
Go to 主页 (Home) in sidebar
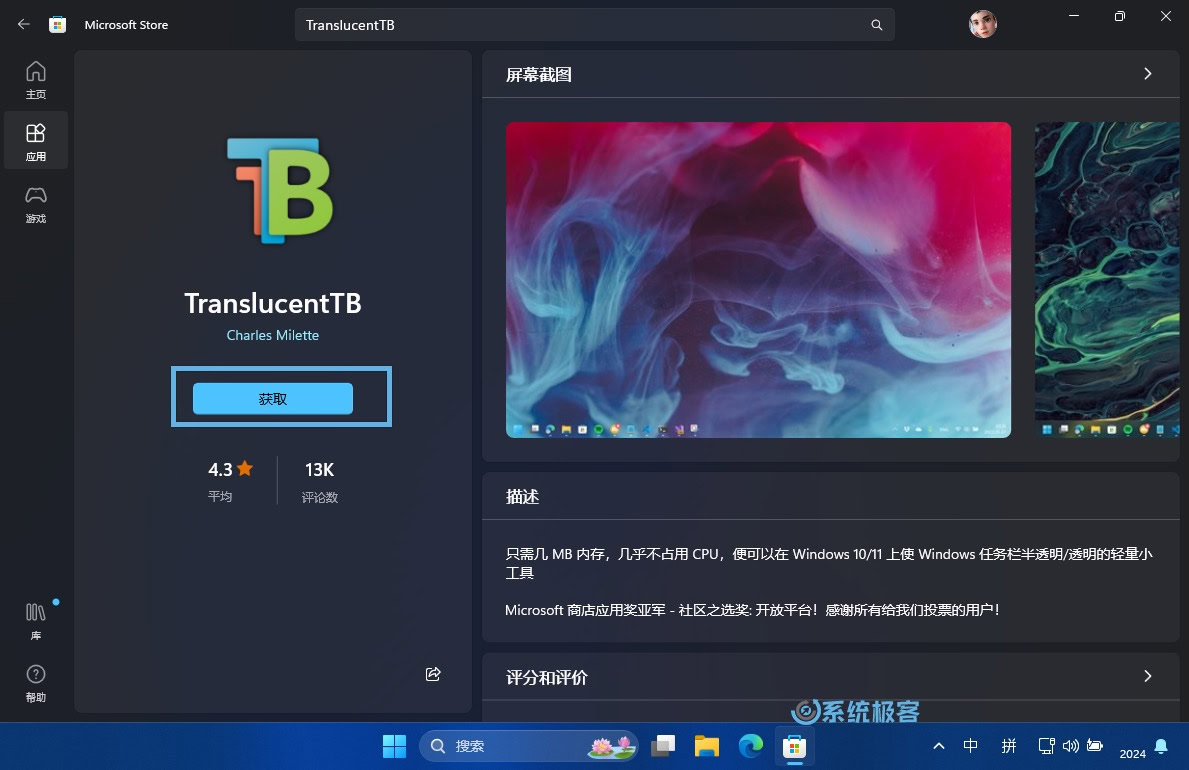click(x=36, y=80)
